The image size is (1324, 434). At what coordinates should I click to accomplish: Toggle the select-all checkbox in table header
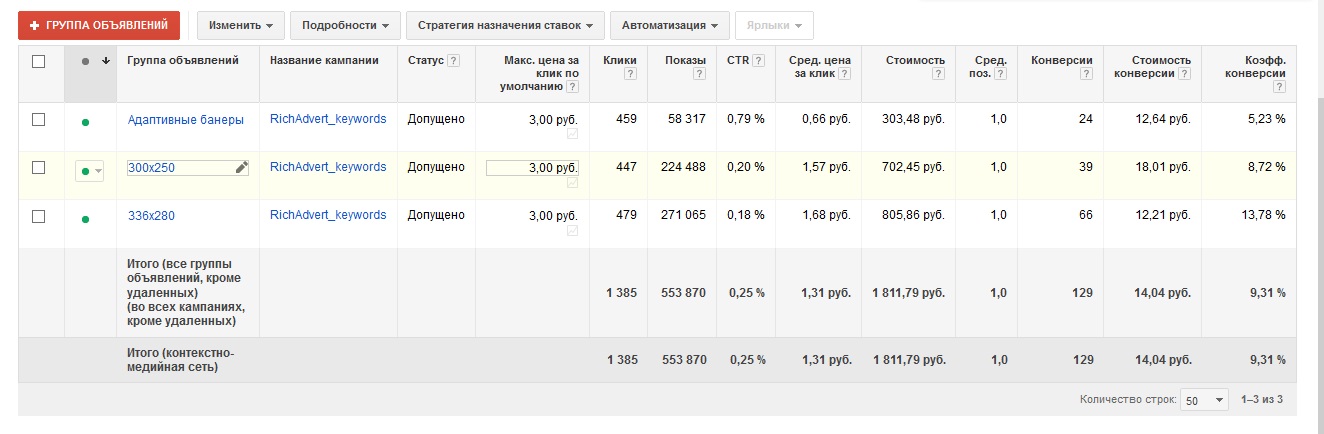39,61
